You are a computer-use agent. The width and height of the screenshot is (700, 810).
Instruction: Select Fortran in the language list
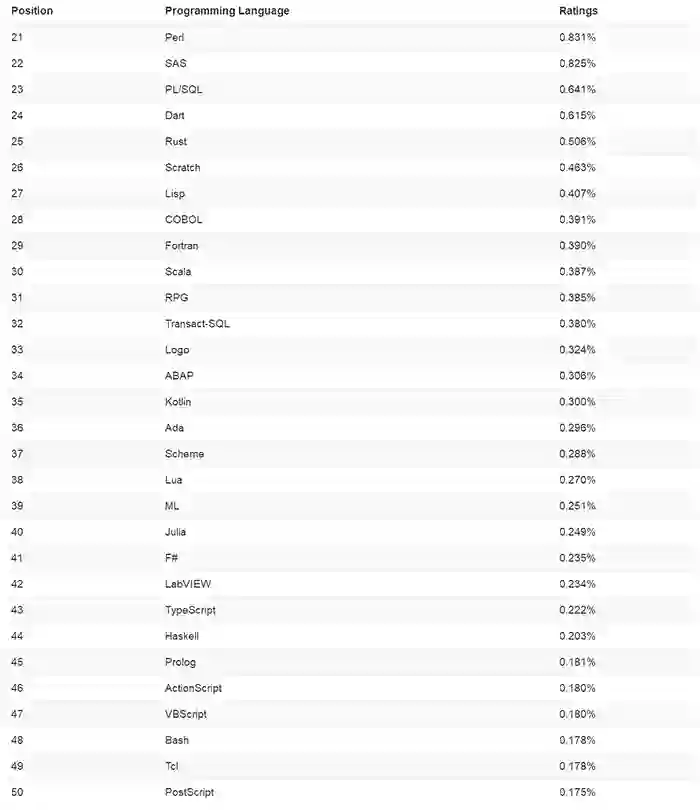click(182, 245)
